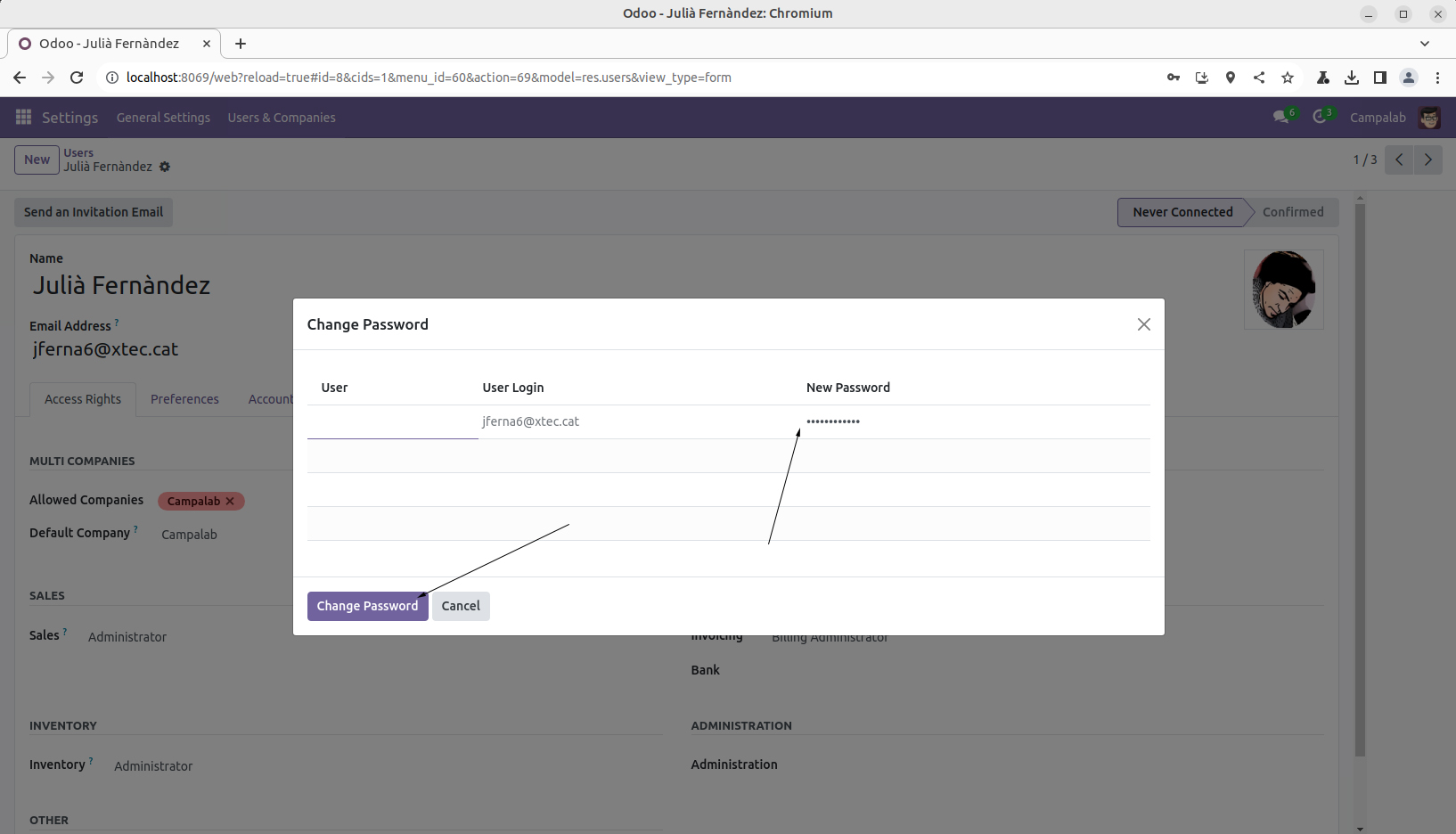Screen dimensions: 1456x834
Task: Reload the browser page
Action: click(x=77, y=78)
